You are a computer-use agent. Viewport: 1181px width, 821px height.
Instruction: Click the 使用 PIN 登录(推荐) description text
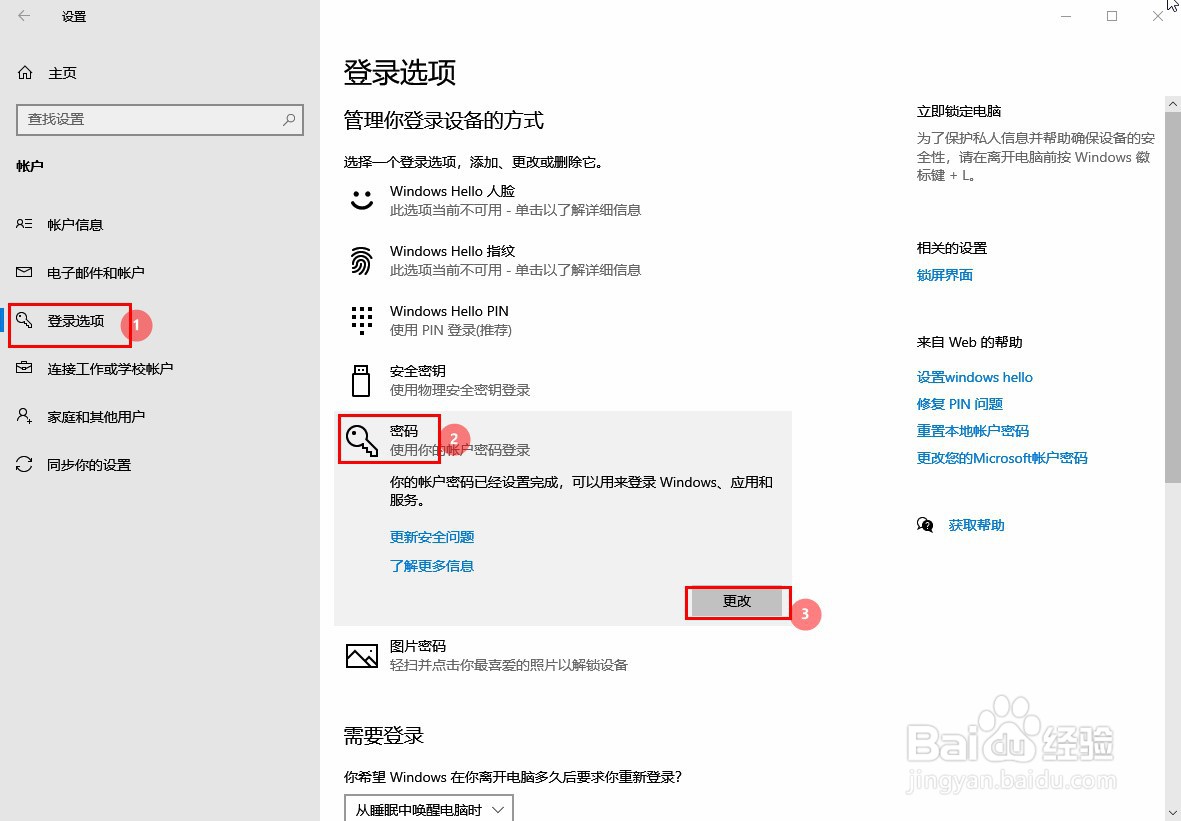450,330
